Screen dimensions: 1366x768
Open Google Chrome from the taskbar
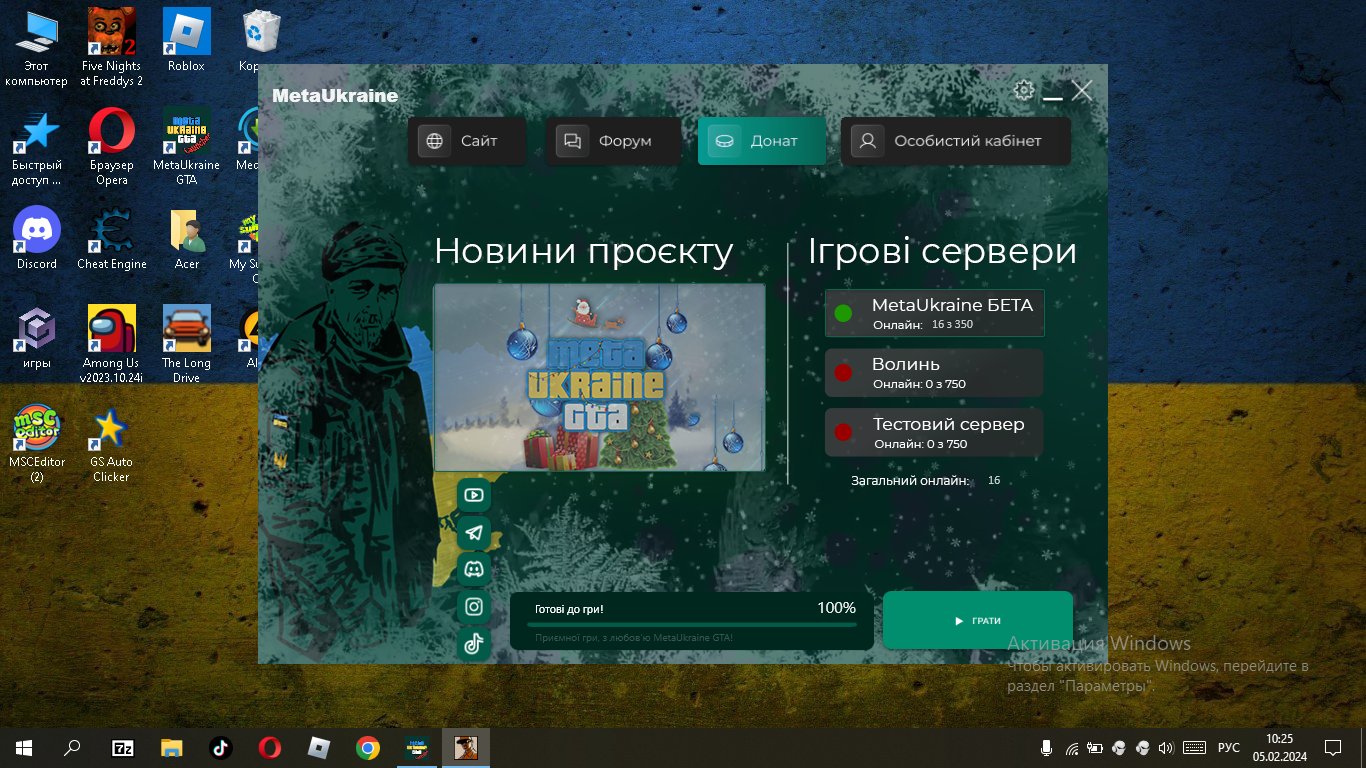click(x=367, y=747)
